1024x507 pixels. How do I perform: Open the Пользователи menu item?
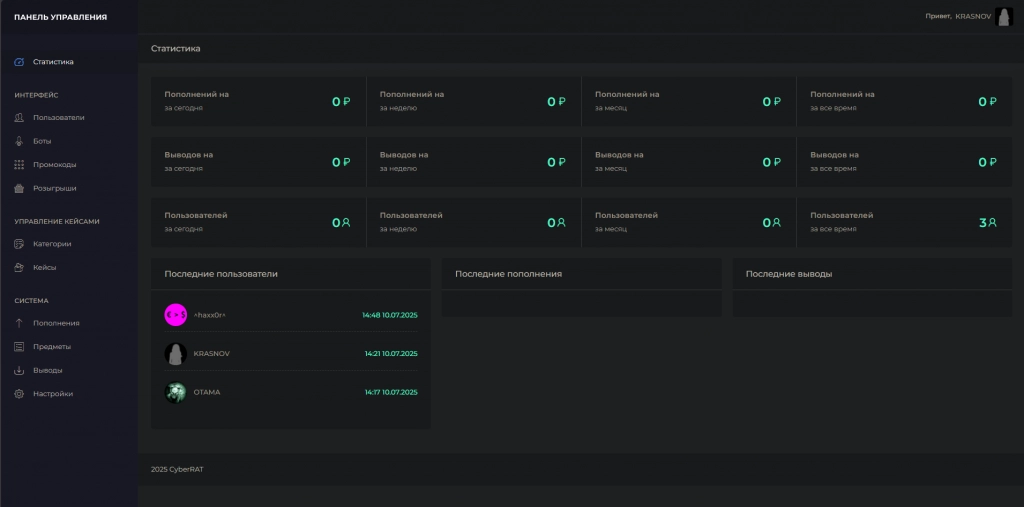(x=58, y=118)
